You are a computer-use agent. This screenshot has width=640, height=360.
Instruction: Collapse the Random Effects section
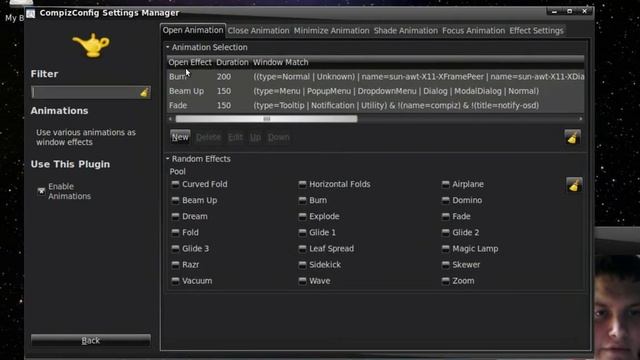[168, 159]
